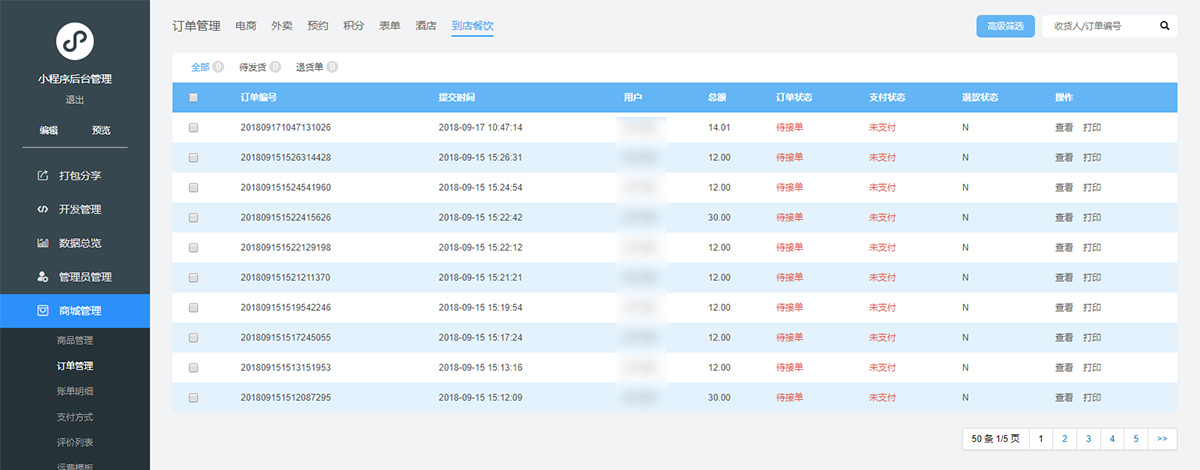
Task: Click the search magnifier icon
Action: [x=1165, y=26]
